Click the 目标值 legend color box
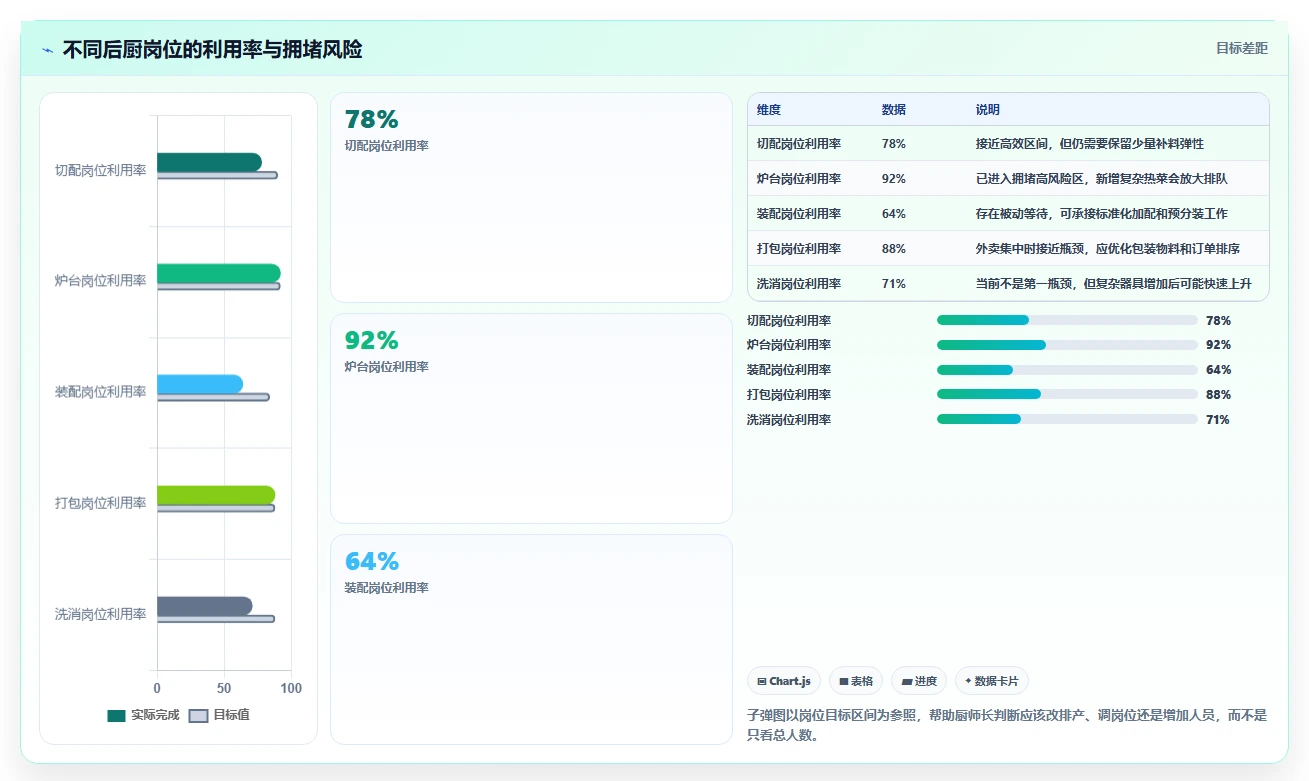 coord(198,715)
